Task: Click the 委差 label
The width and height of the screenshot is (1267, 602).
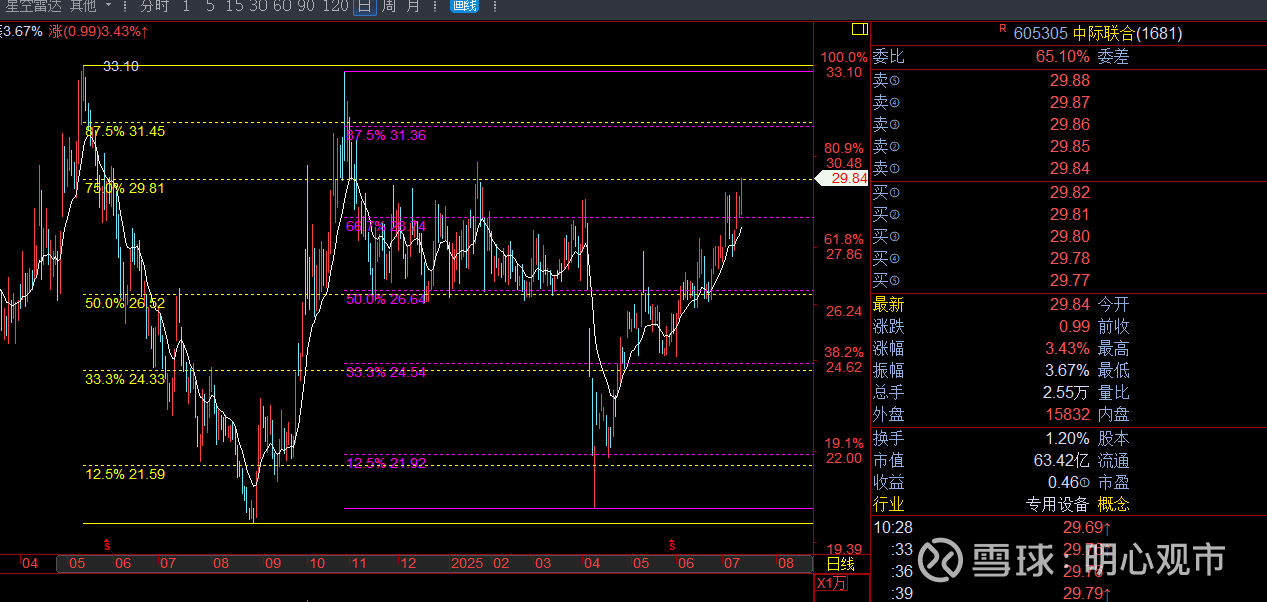Action: tap(1114, 57)
